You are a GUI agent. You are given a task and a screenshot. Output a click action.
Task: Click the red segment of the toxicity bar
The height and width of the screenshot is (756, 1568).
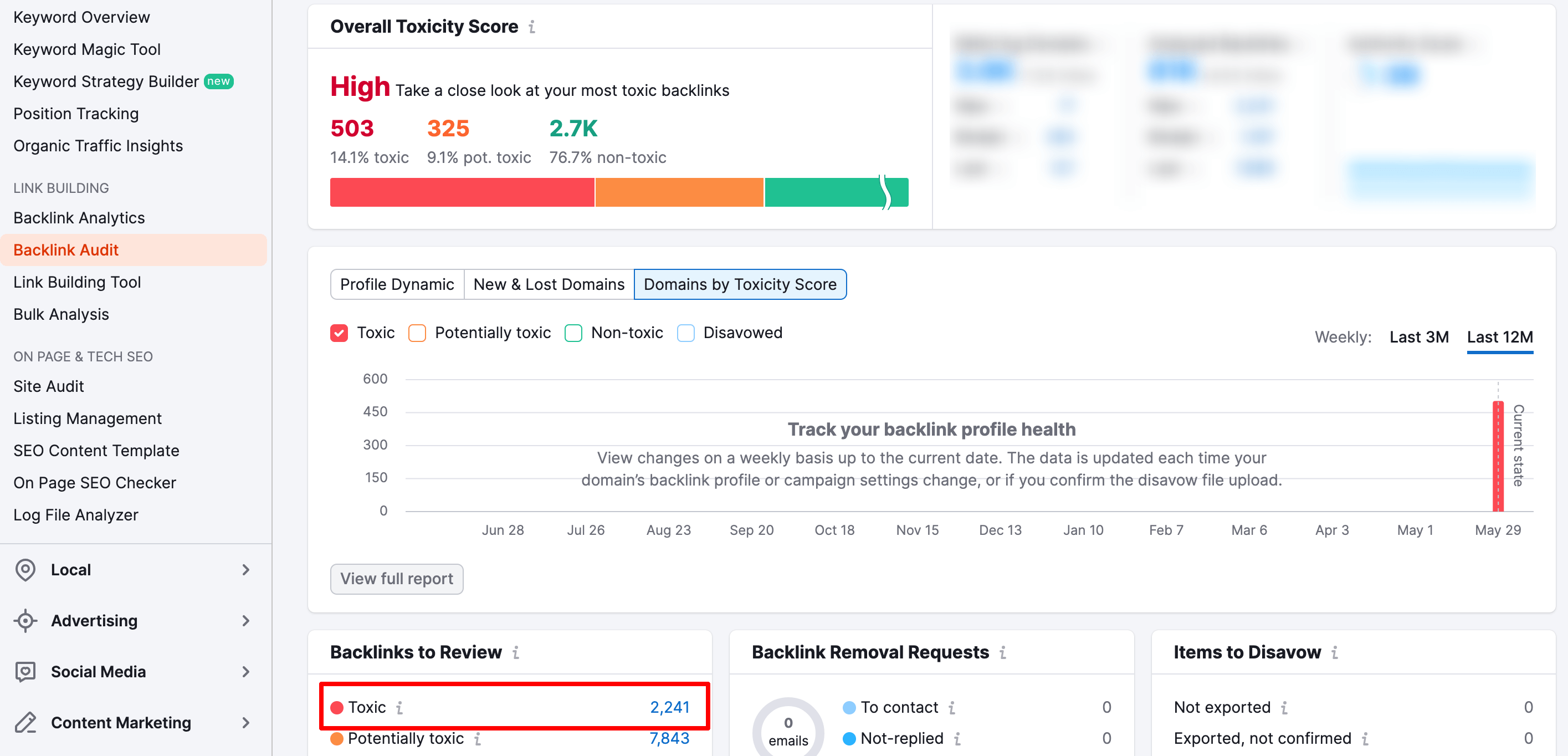(461, 192)
